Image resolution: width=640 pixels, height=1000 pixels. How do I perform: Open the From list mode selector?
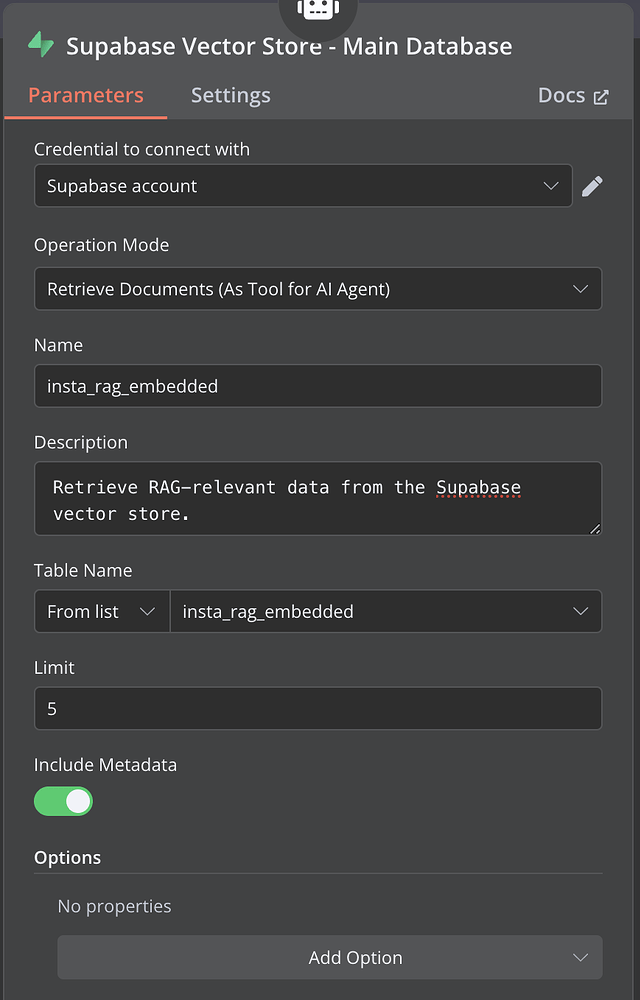click(101, 611)
